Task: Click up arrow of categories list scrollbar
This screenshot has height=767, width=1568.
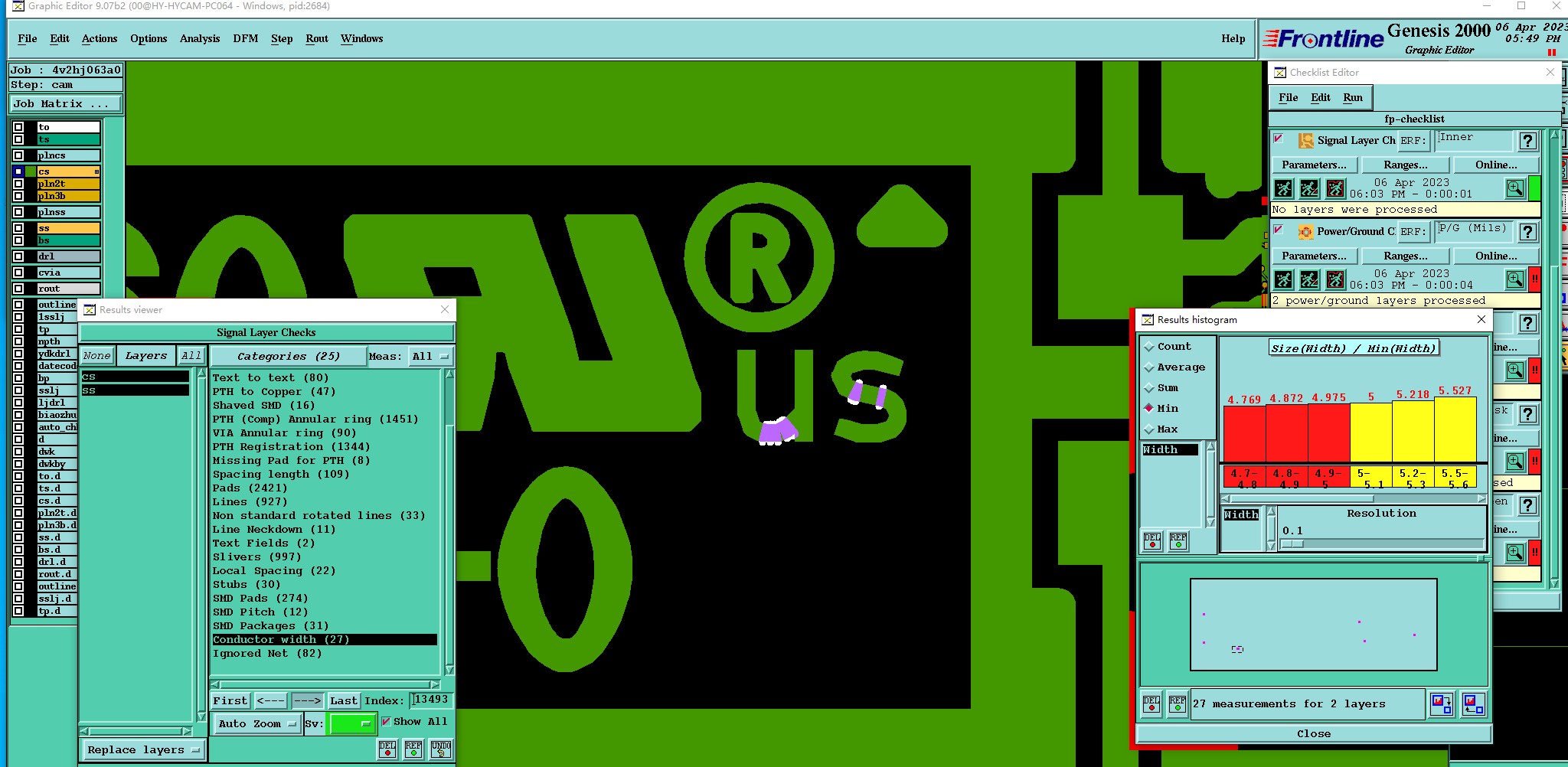Action: [449, 374]
